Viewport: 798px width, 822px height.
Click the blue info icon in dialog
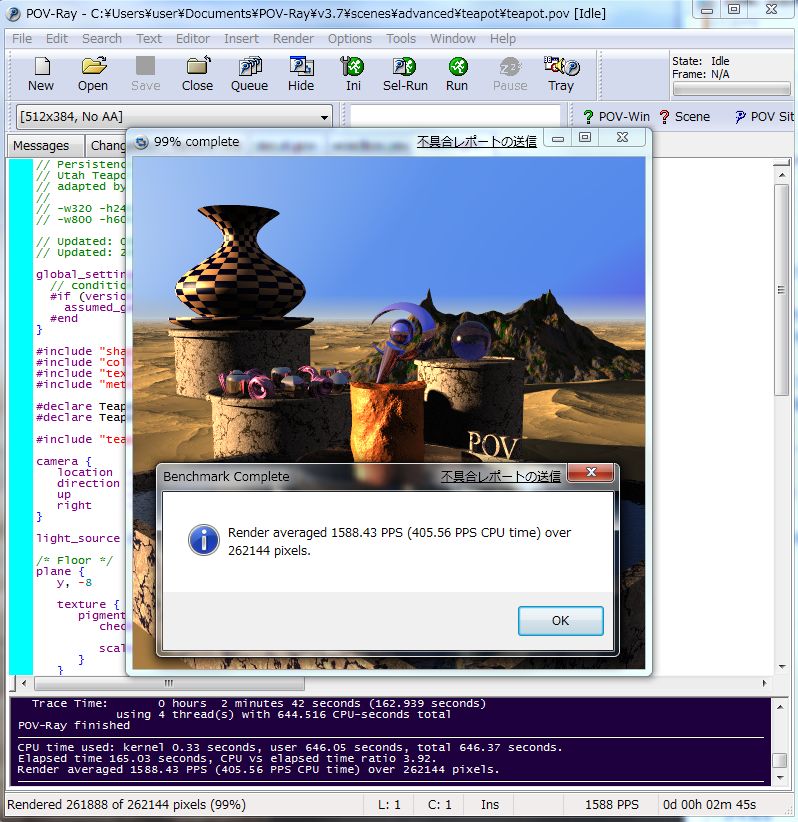[x=203, y=540]
